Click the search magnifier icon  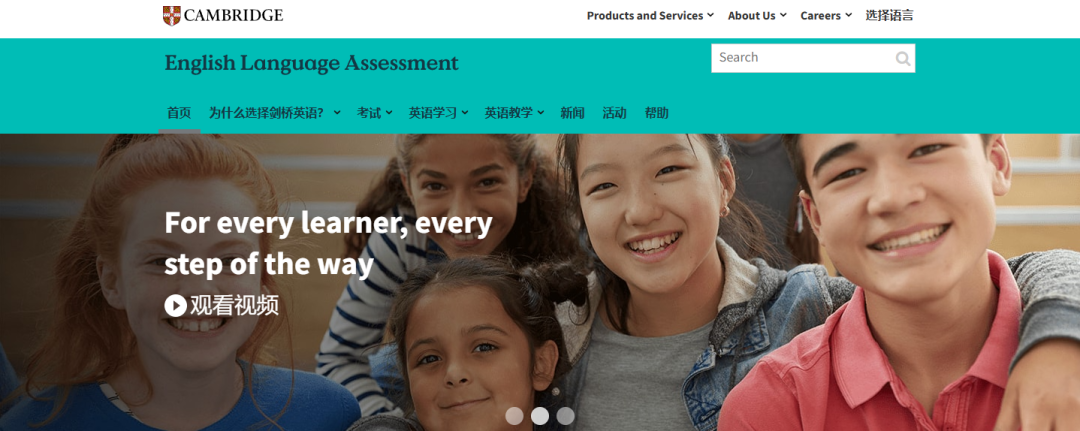902,59
